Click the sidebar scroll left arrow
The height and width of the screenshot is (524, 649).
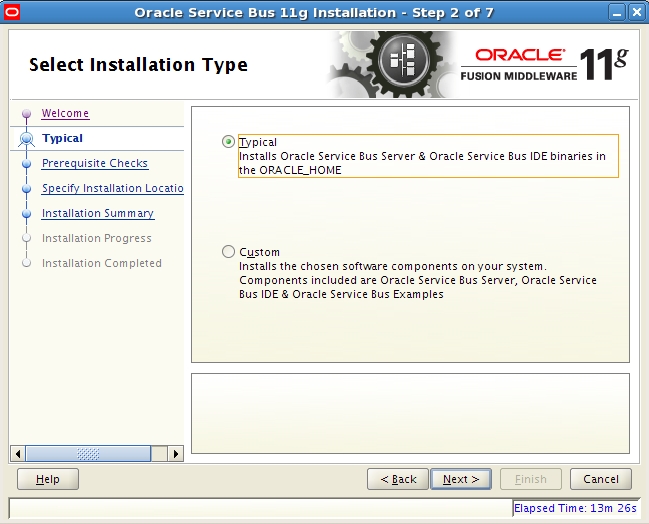[x=18, y=454]
